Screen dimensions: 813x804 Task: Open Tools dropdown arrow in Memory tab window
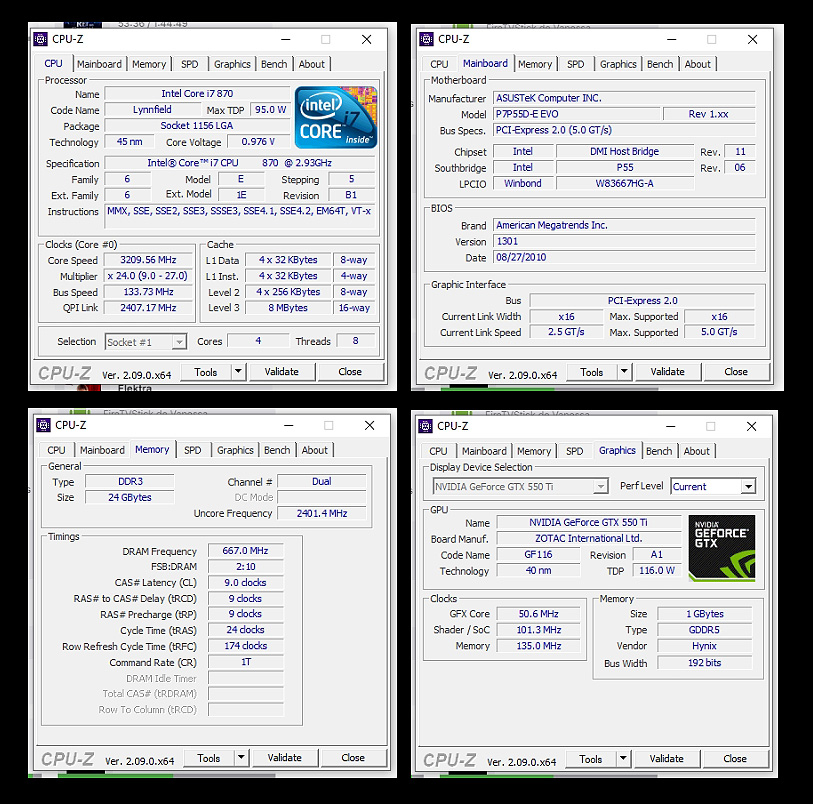[x=241, y=758]
